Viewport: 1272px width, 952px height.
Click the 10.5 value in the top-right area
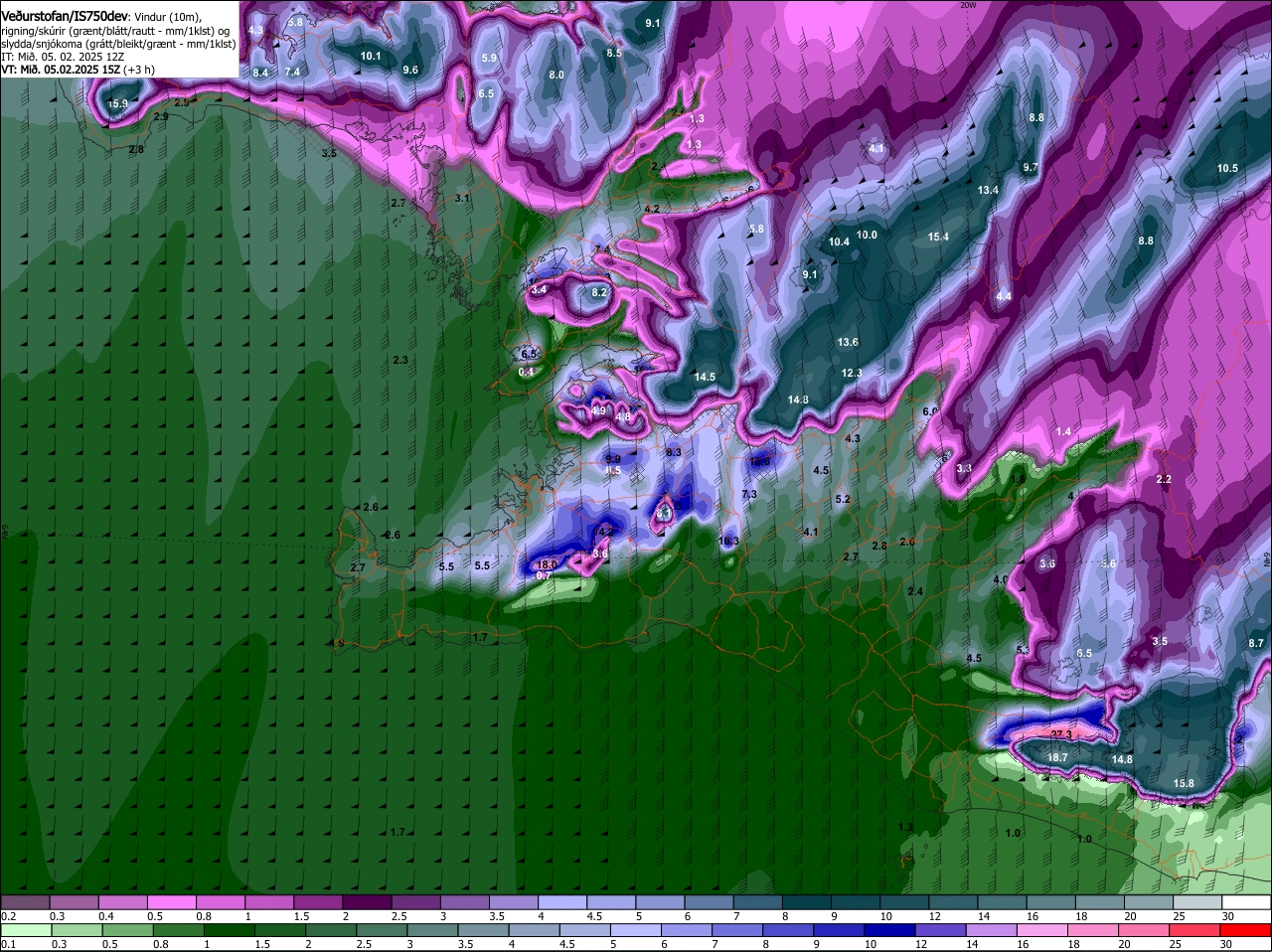(1227, 168)
